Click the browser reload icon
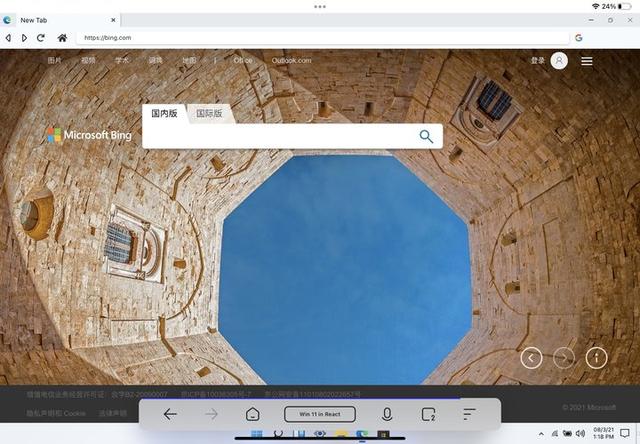This screenshot has width=640, height=444. 40,38
